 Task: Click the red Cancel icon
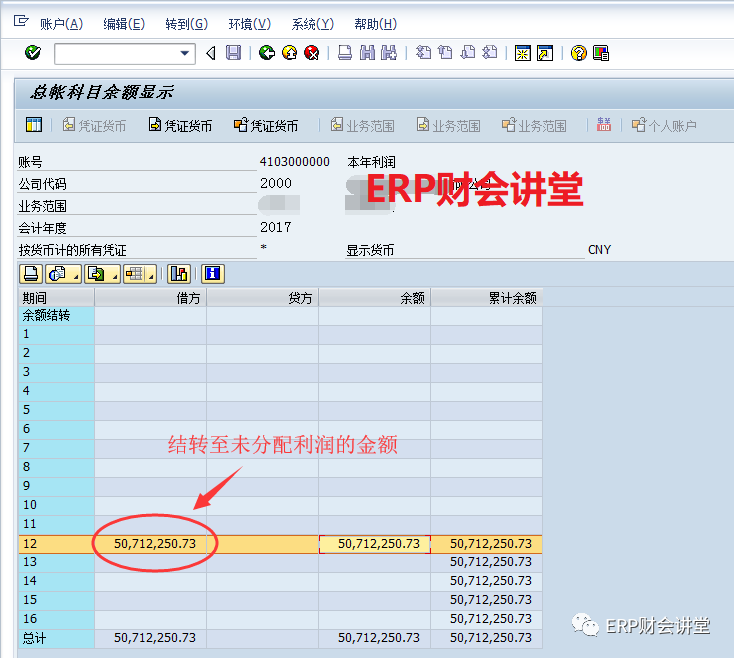point(311,53)
